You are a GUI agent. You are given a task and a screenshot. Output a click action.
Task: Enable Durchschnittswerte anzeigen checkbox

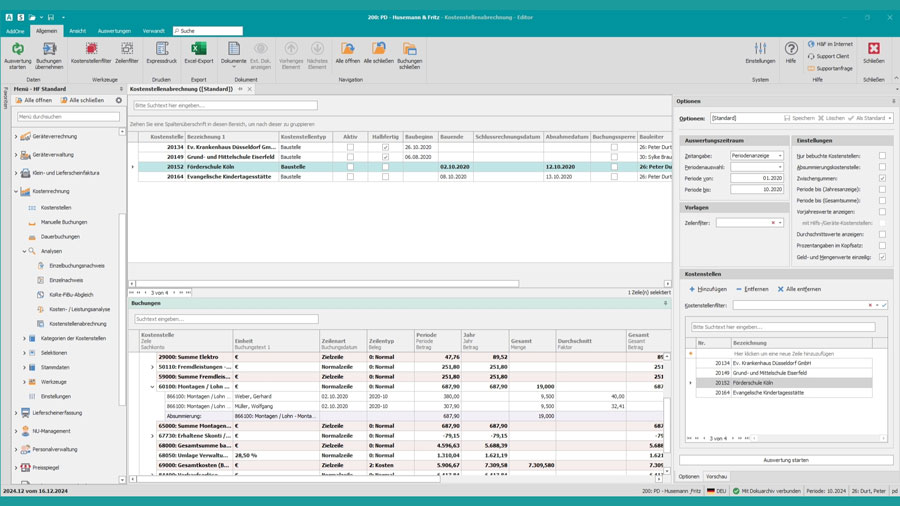pyautogui.click(x=882, y=234)
